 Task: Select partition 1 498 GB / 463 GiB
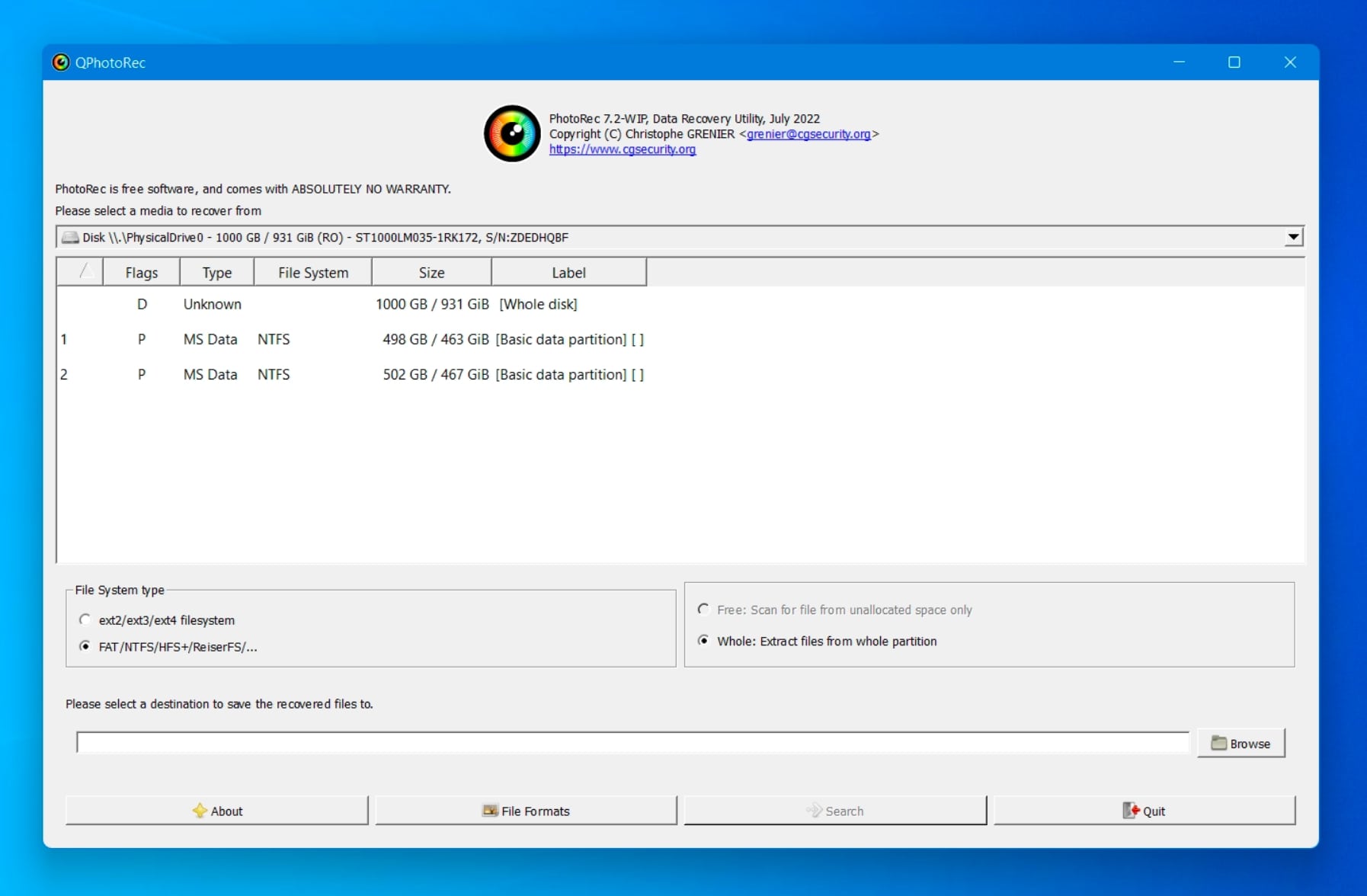(352, 339)
